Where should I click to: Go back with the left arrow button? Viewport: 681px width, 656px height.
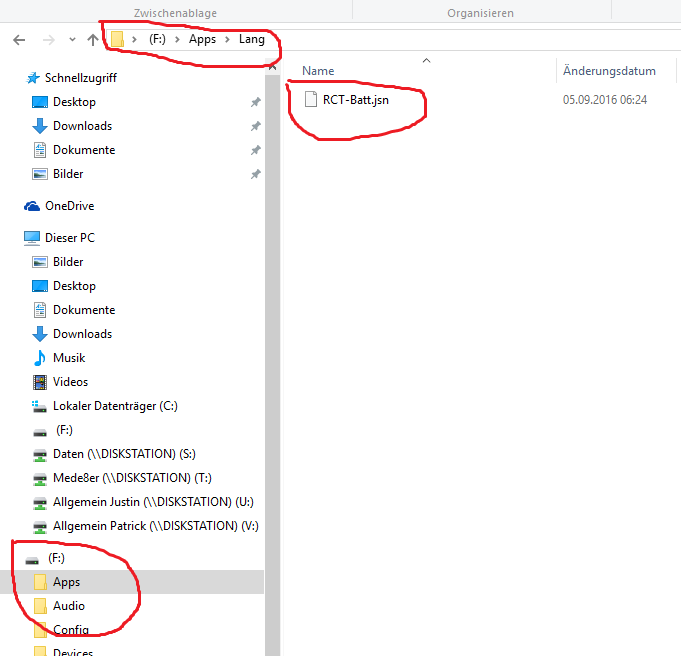pos(19,40)
